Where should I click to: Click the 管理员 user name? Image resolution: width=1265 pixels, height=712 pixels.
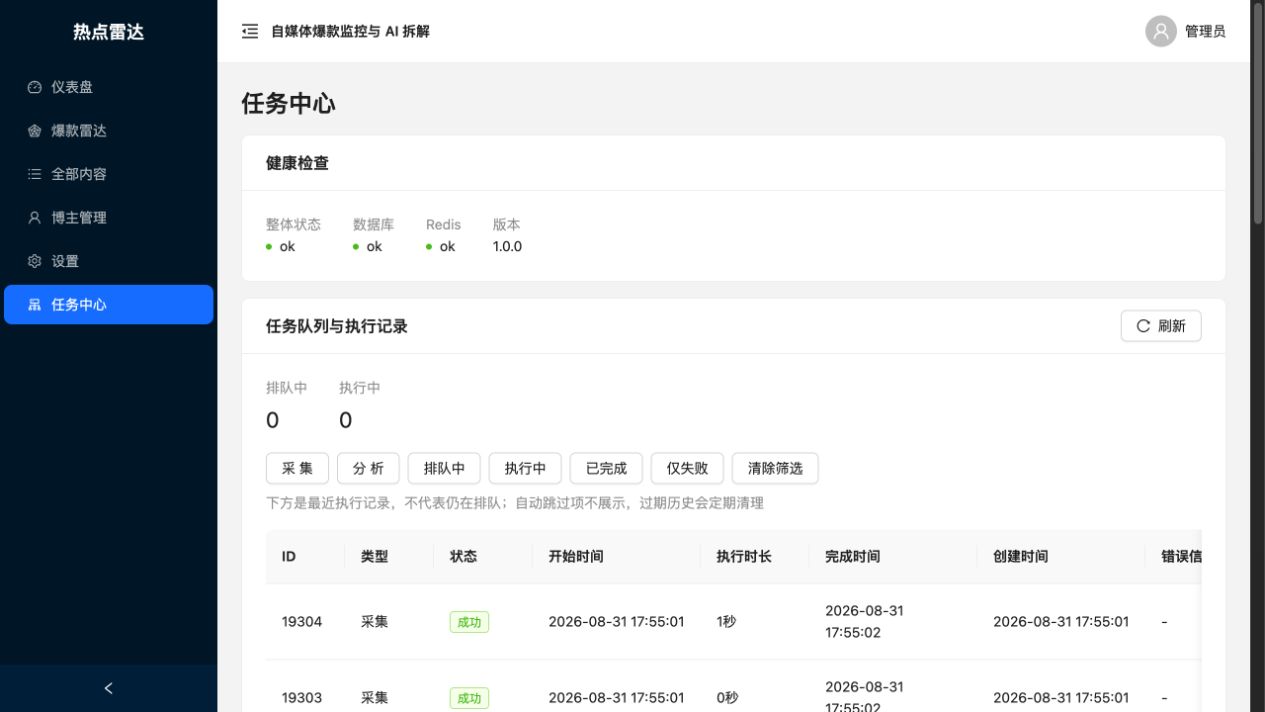point(1205,31)
